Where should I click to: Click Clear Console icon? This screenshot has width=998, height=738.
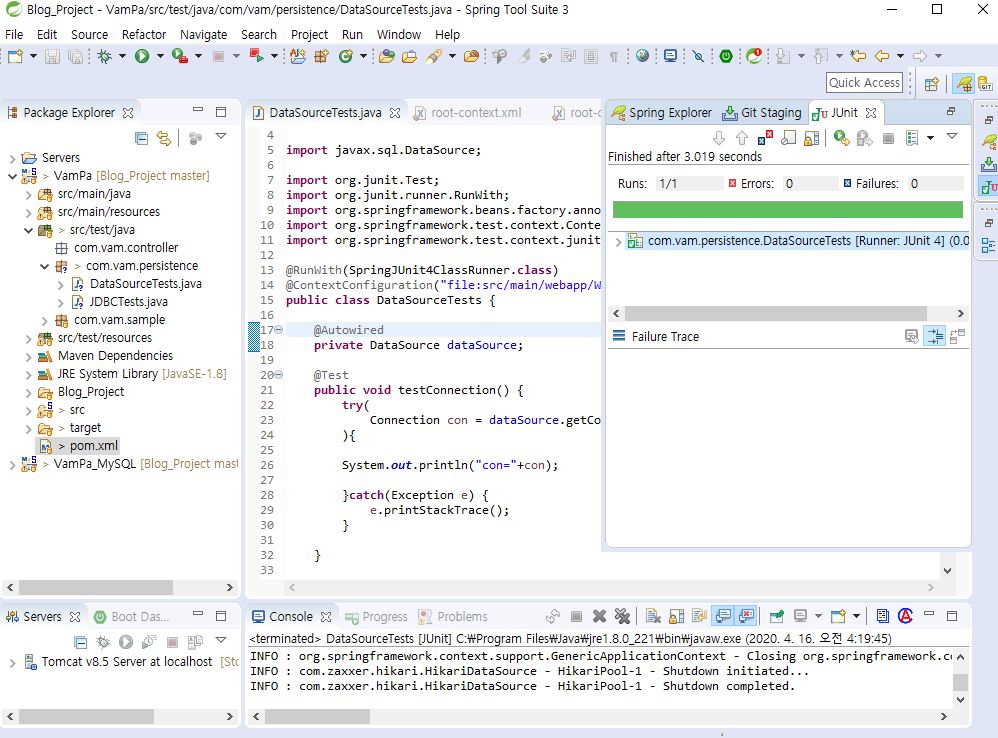click(653, 616)
